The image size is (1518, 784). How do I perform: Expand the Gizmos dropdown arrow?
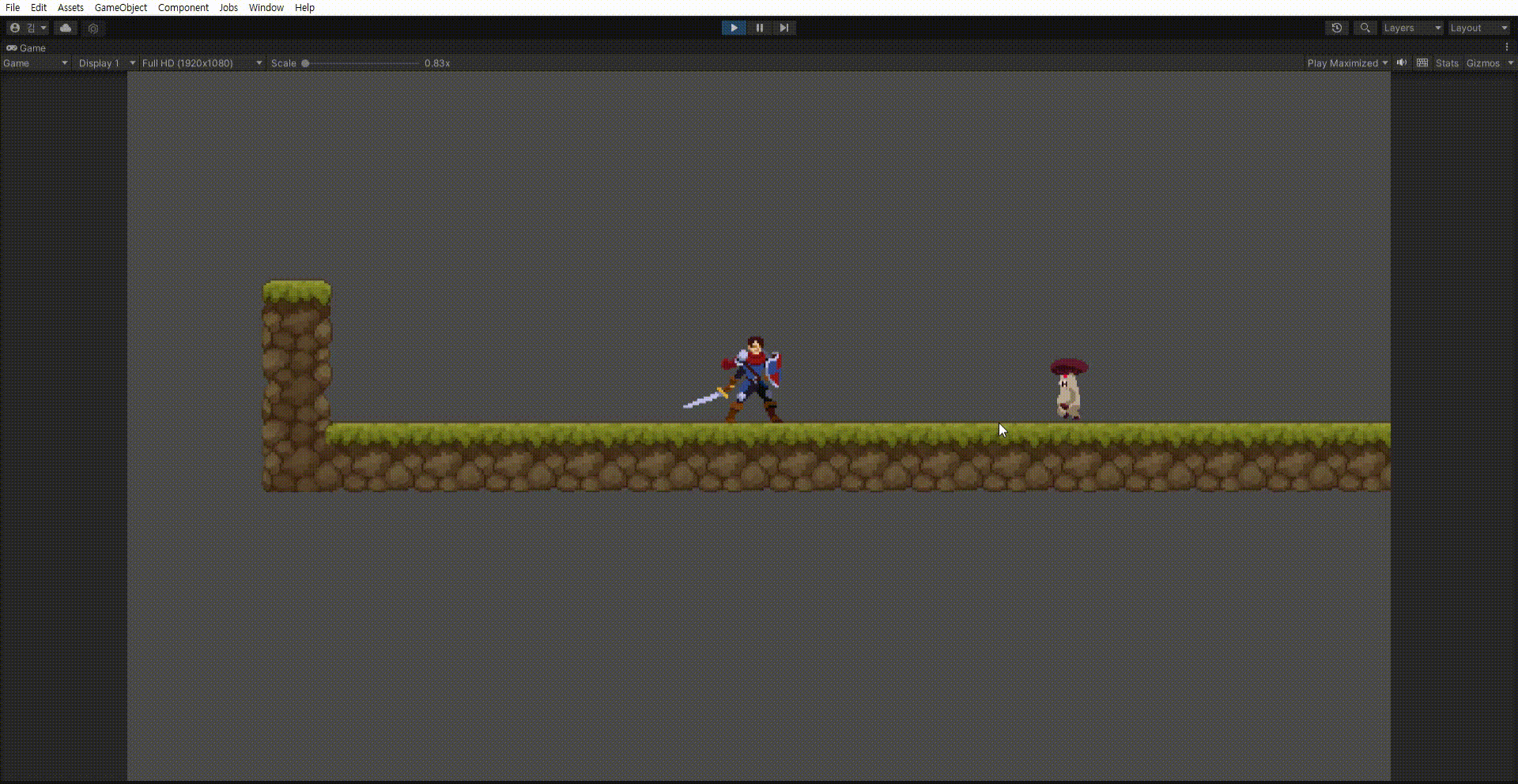[x=1510, y=63]
